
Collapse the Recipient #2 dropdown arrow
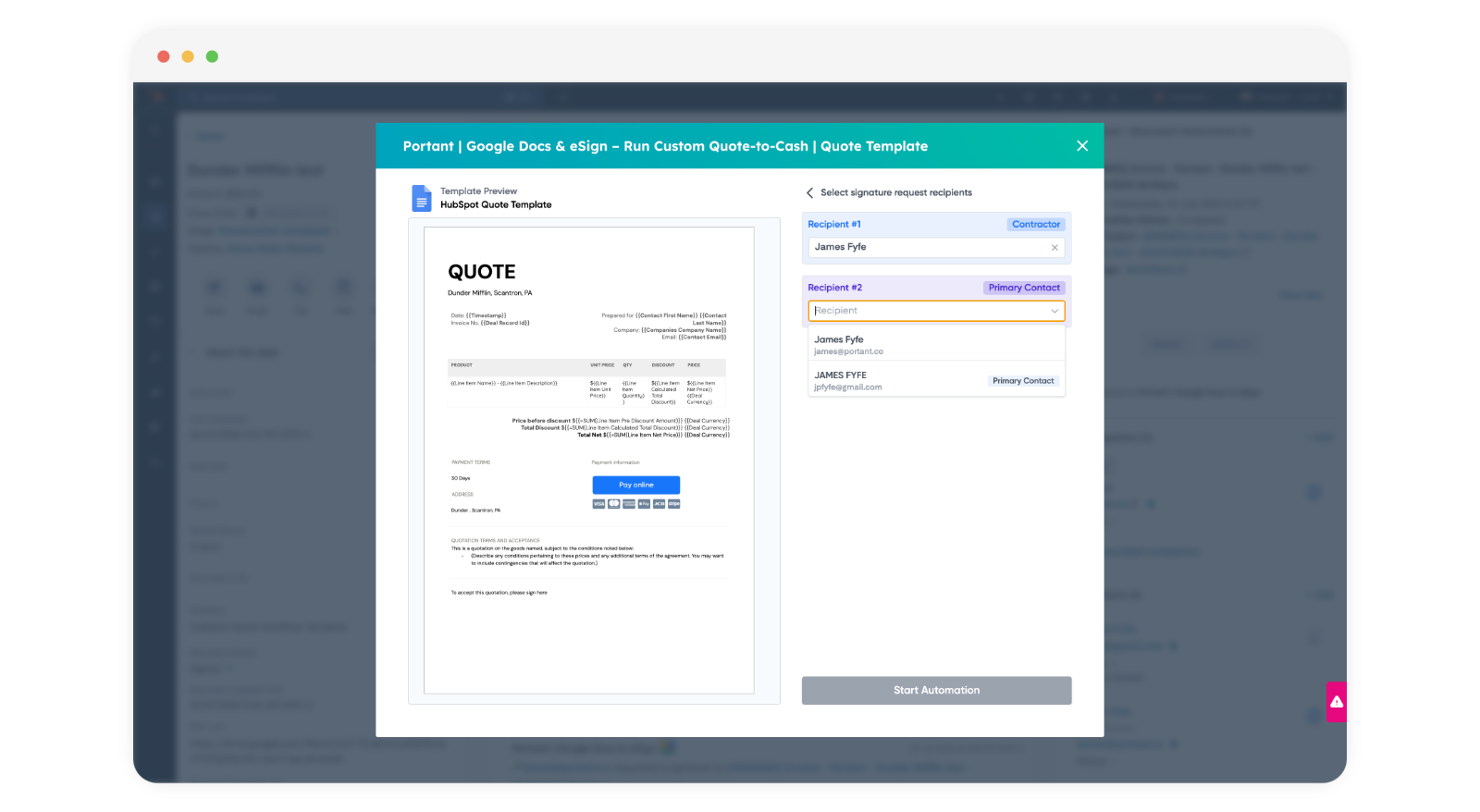[1054, 311]
